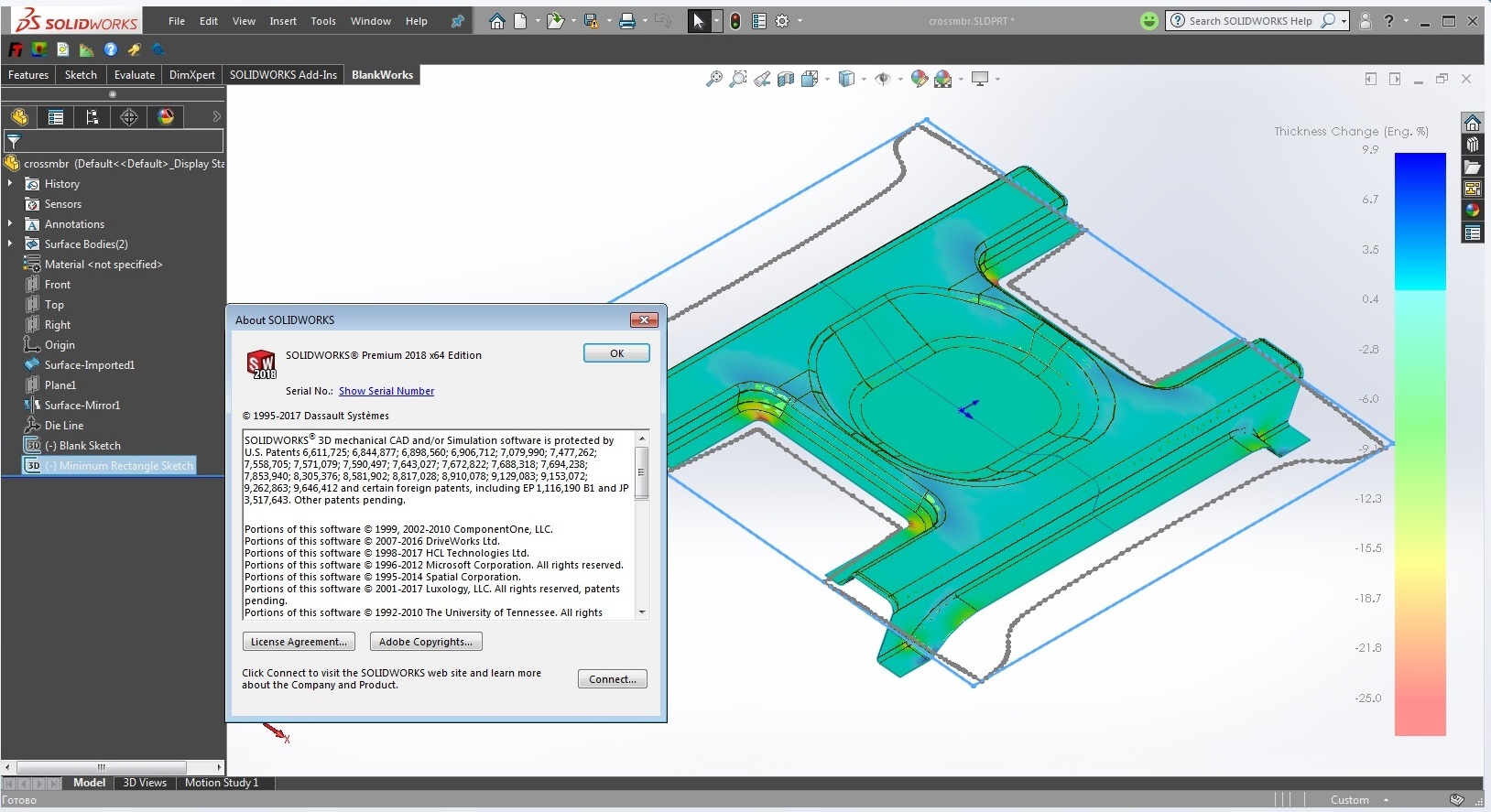Screen dimensions: 1491x812
Task: Click the Apply Scene icon
Action: 943,80
